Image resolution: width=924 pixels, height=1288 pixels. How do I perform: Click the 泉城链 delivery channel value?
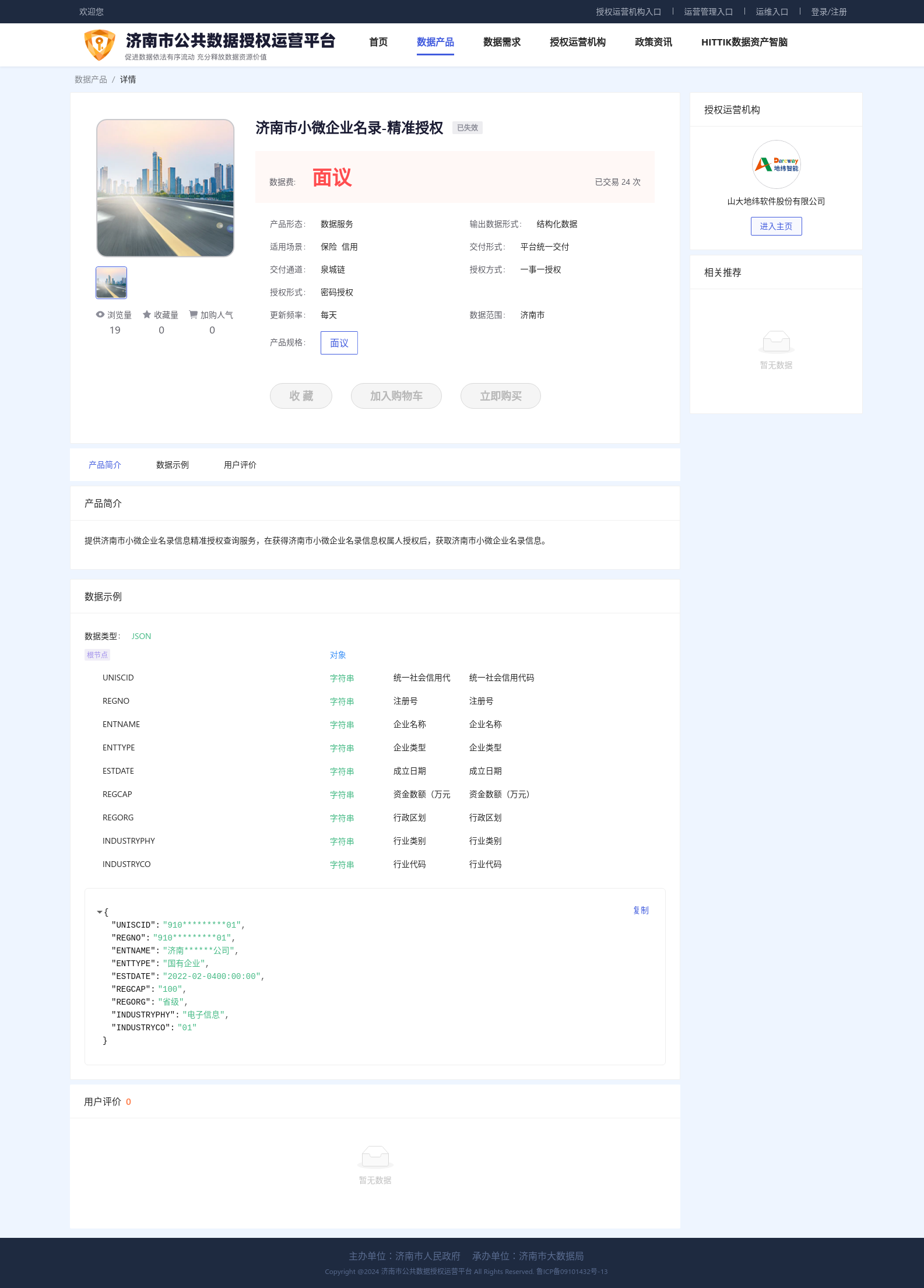coord(333,269)
